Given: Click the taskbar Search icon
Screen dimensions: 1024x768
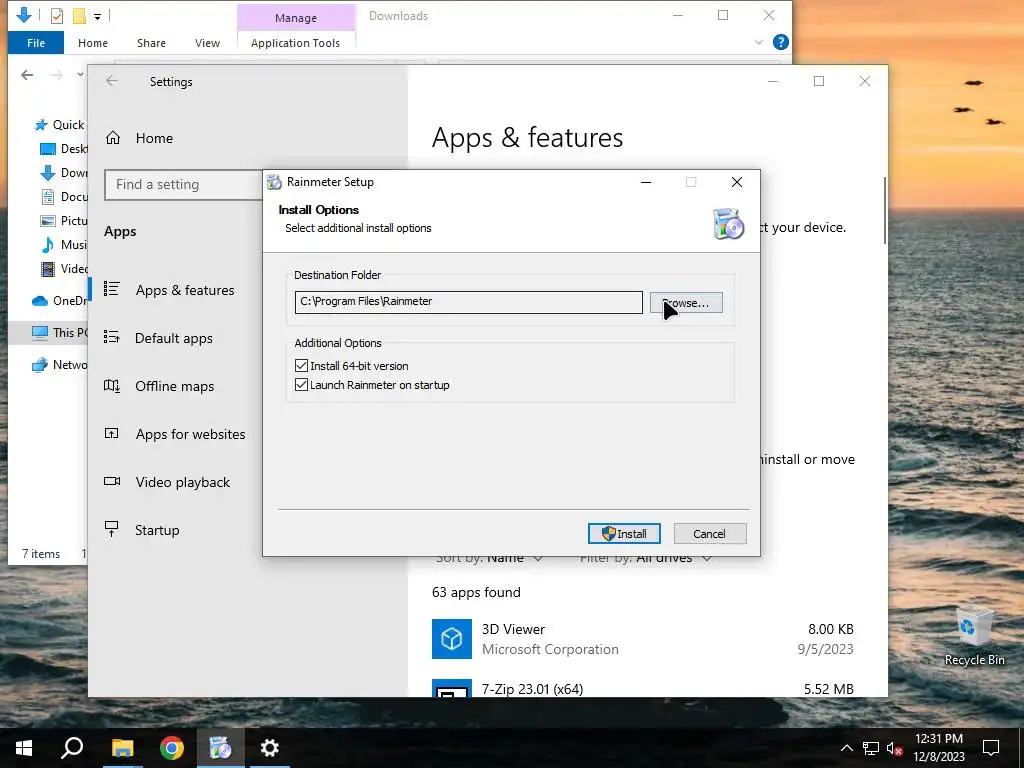Looking at the screenshot, I should coord(72,748).
